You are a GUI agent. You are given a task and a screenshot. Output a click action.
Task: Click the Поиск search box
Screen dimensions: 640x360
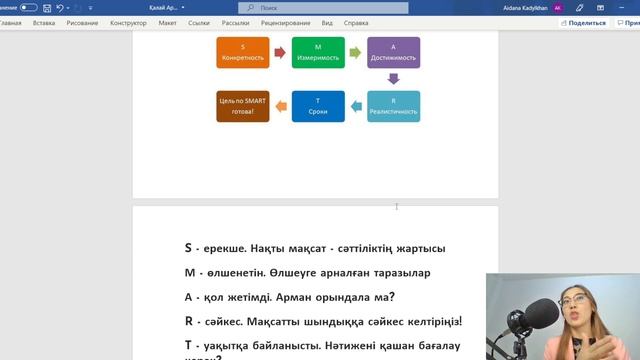tap(323, 8)
